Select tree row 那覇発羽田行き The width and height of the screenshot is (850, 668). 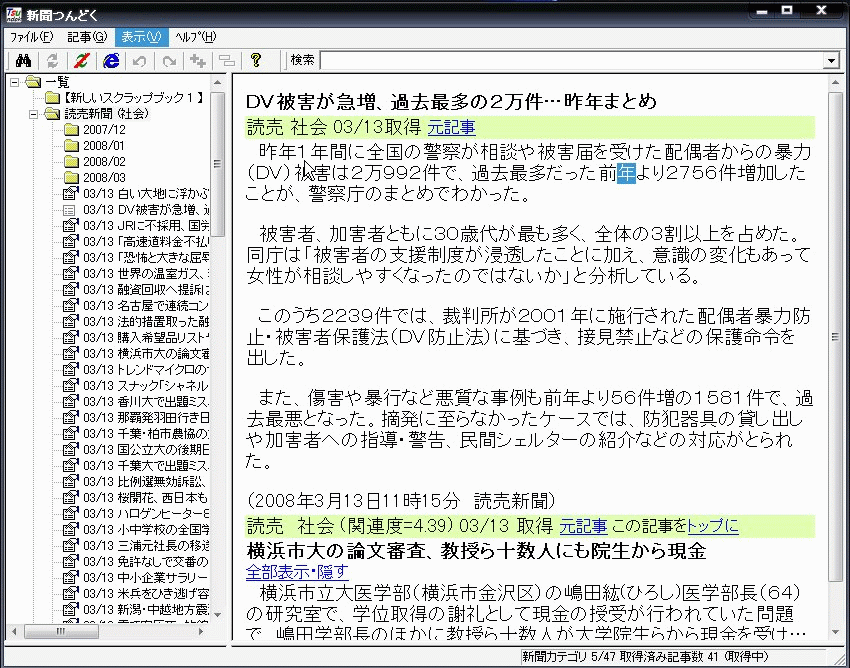(x=146, y=418)
